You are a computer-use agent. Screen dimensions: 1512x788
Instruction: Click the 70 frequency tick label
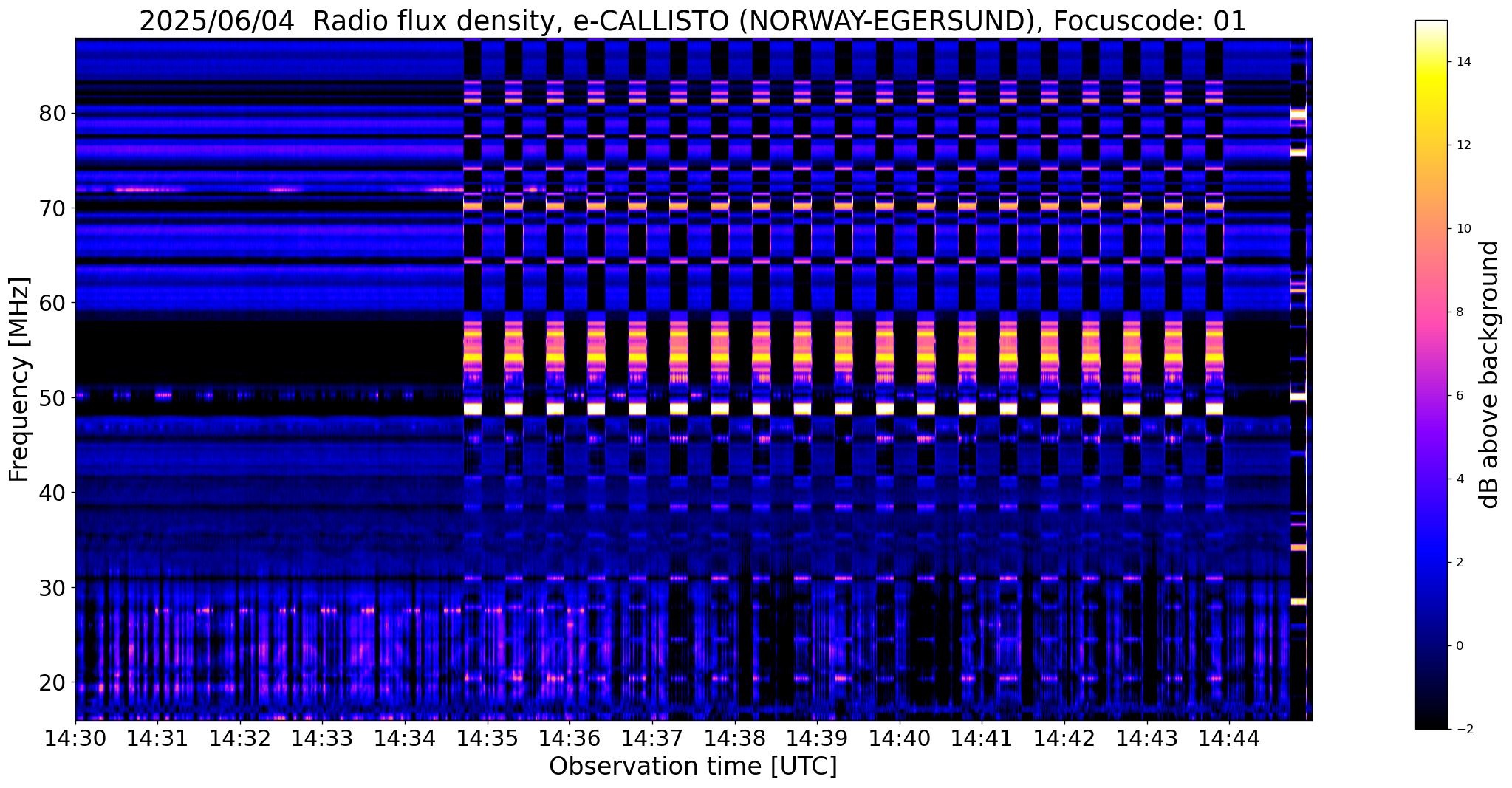click(x=52, y=208)
